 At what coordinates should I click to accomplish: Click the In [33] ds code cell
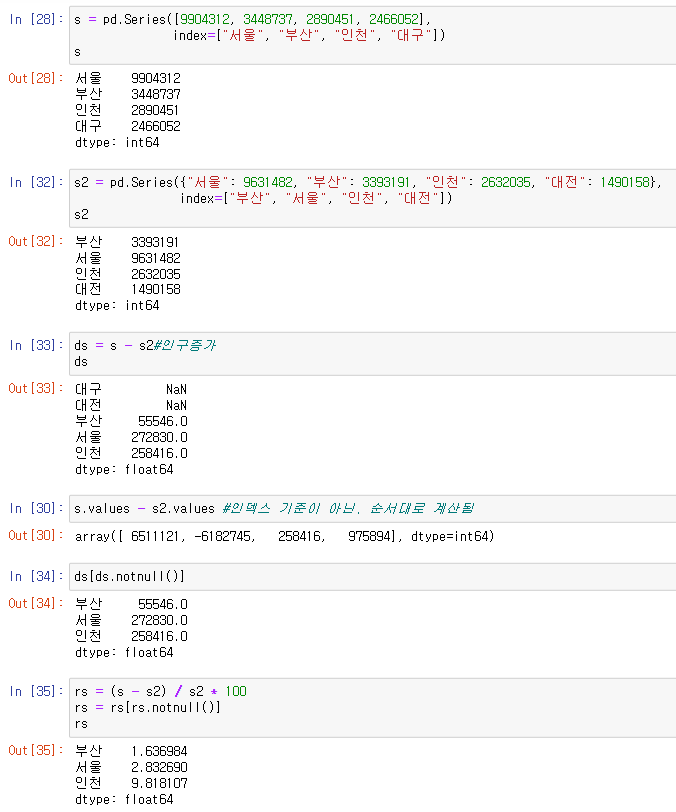tap(372, 354)
